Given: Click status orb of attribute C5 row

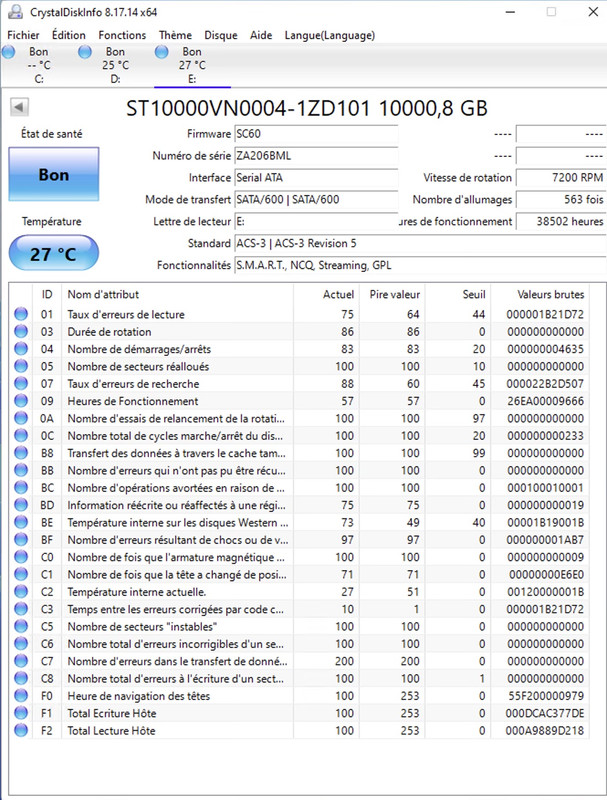Looking at the screenshot, I should tap(21, 627).
